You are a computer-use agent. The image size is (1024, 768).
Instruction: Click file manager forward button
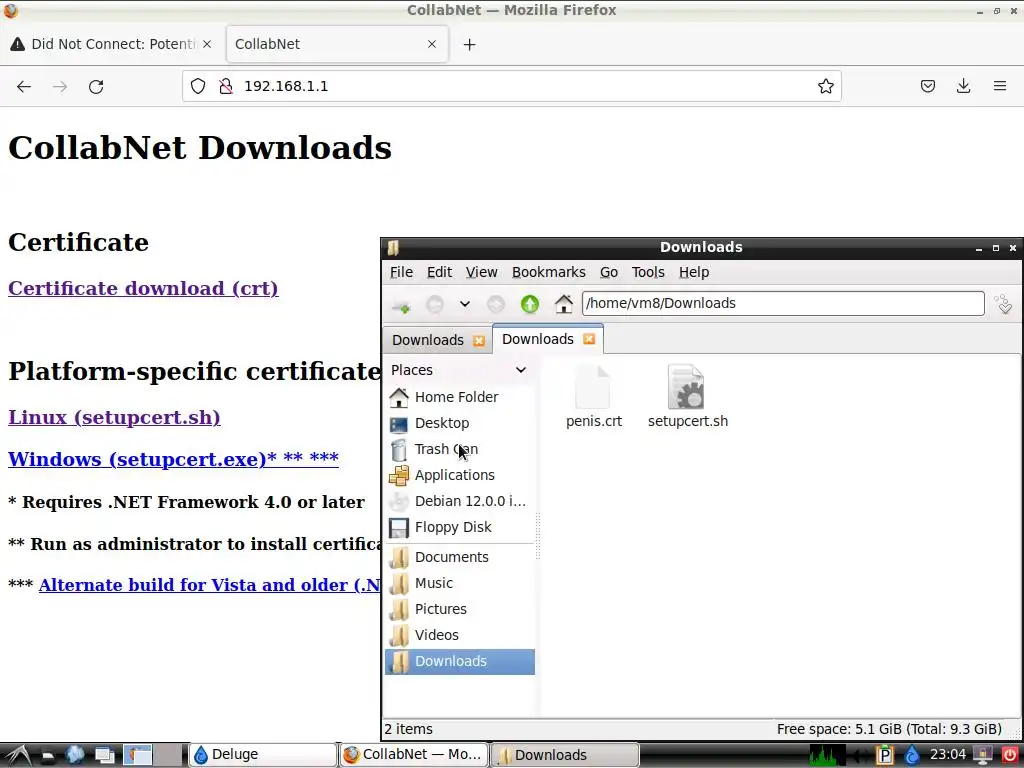tap(496, 304)
